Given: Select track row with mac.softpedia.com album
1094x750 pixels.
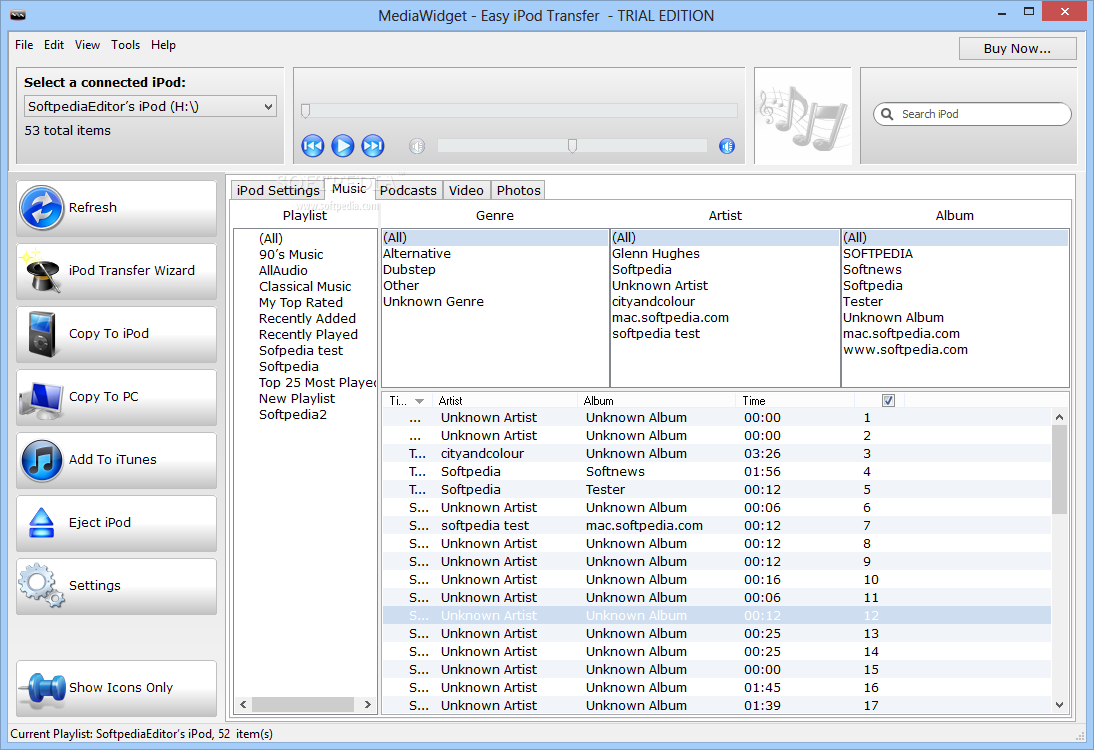Looking at the screenshot, I should (717, 525).
